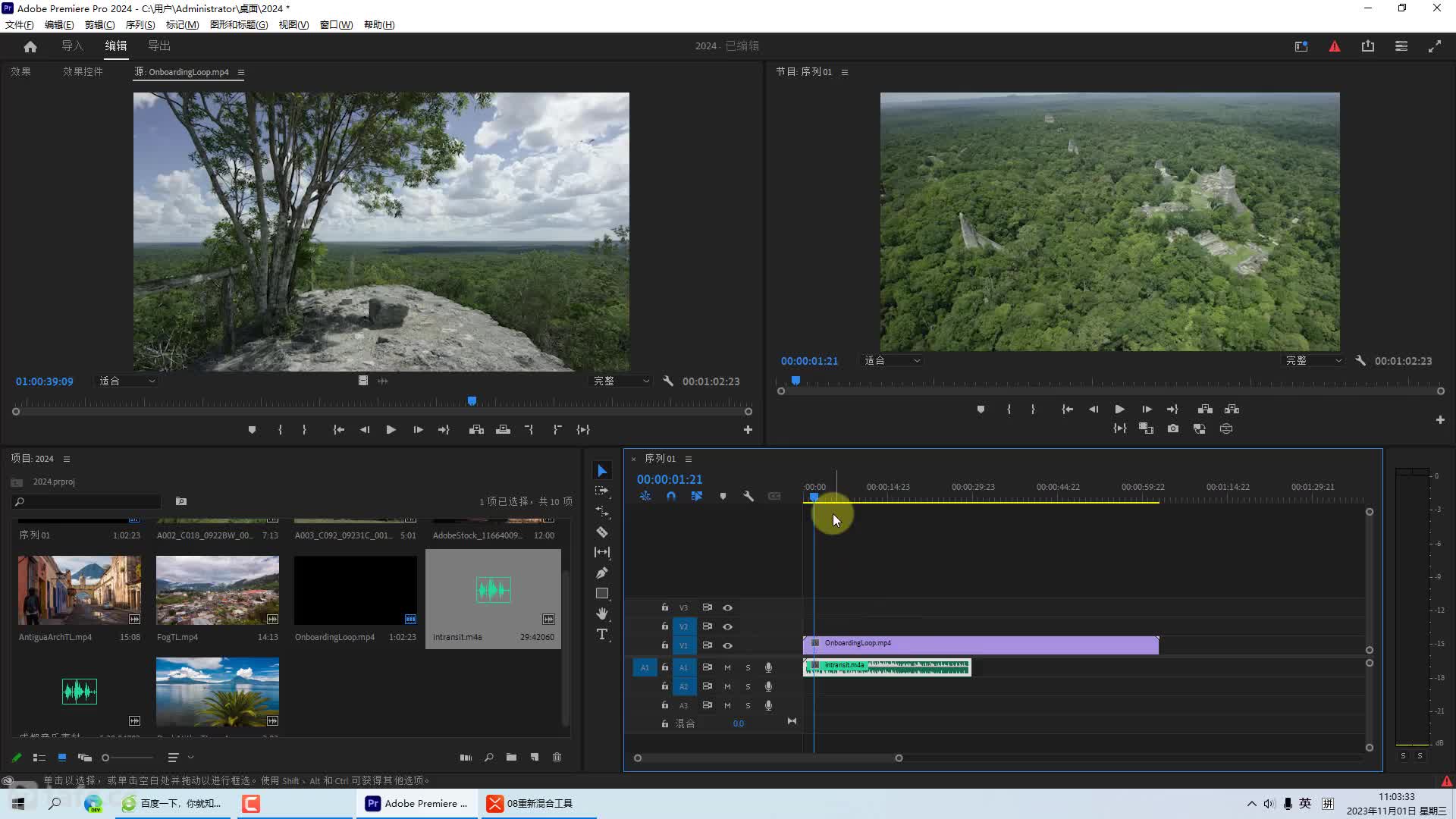Toggle V3 track output eye

[x=727, y=608]
